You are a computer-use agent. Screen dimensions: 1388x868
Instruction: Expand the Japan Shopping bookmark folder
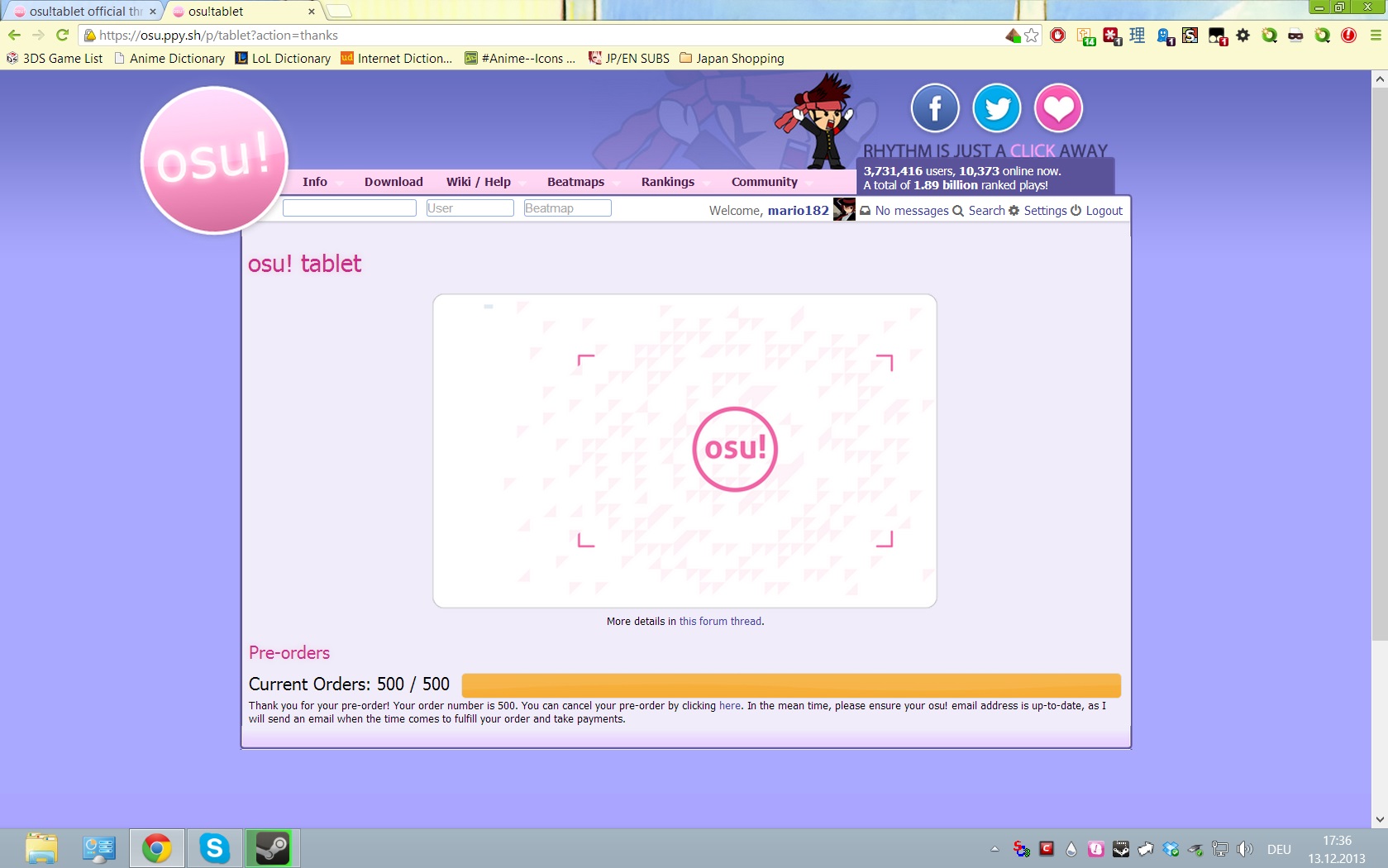coord(732,59)
